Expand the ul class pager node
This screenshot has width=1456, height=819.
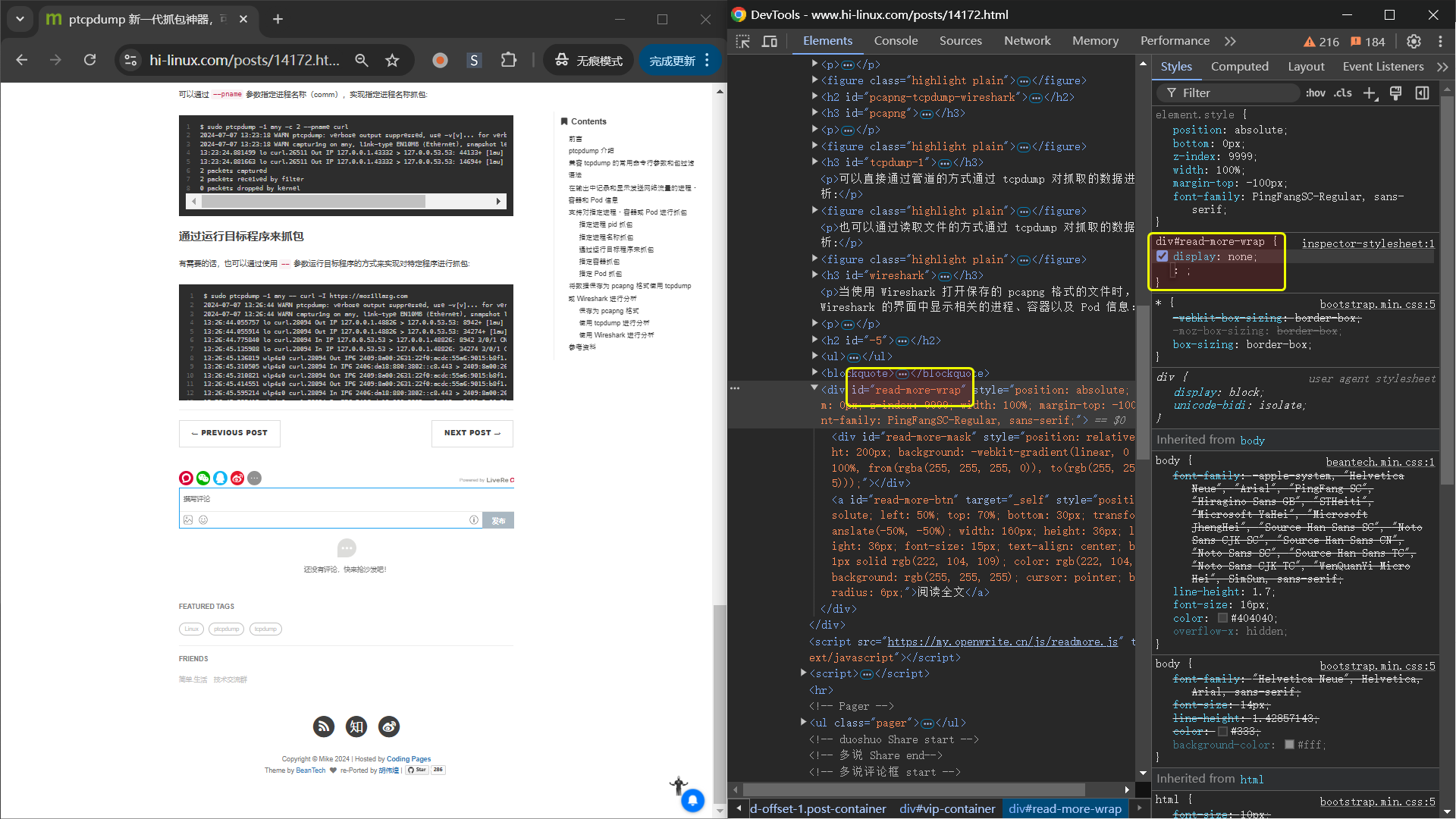click(803, 722)
